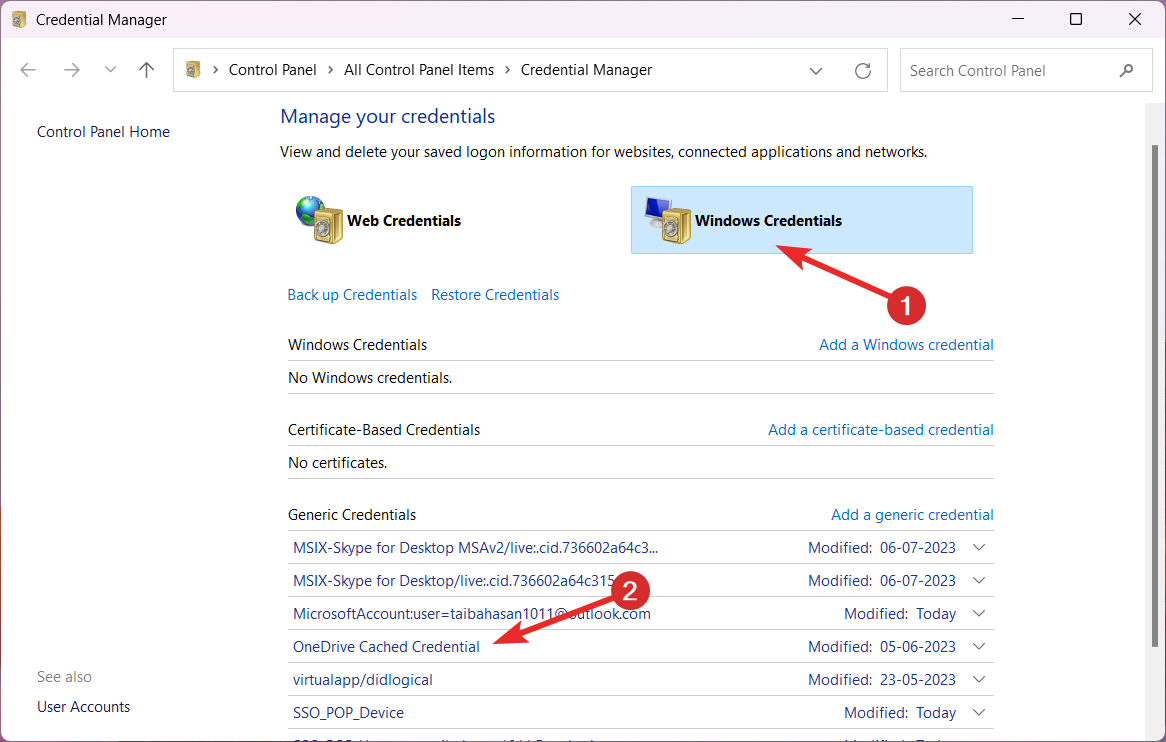Image resolution: width=1166 pixels, height=742 pixels.
Task: Open the Web Credentials section
Action: pyautogui.click(x=404, y=219)
